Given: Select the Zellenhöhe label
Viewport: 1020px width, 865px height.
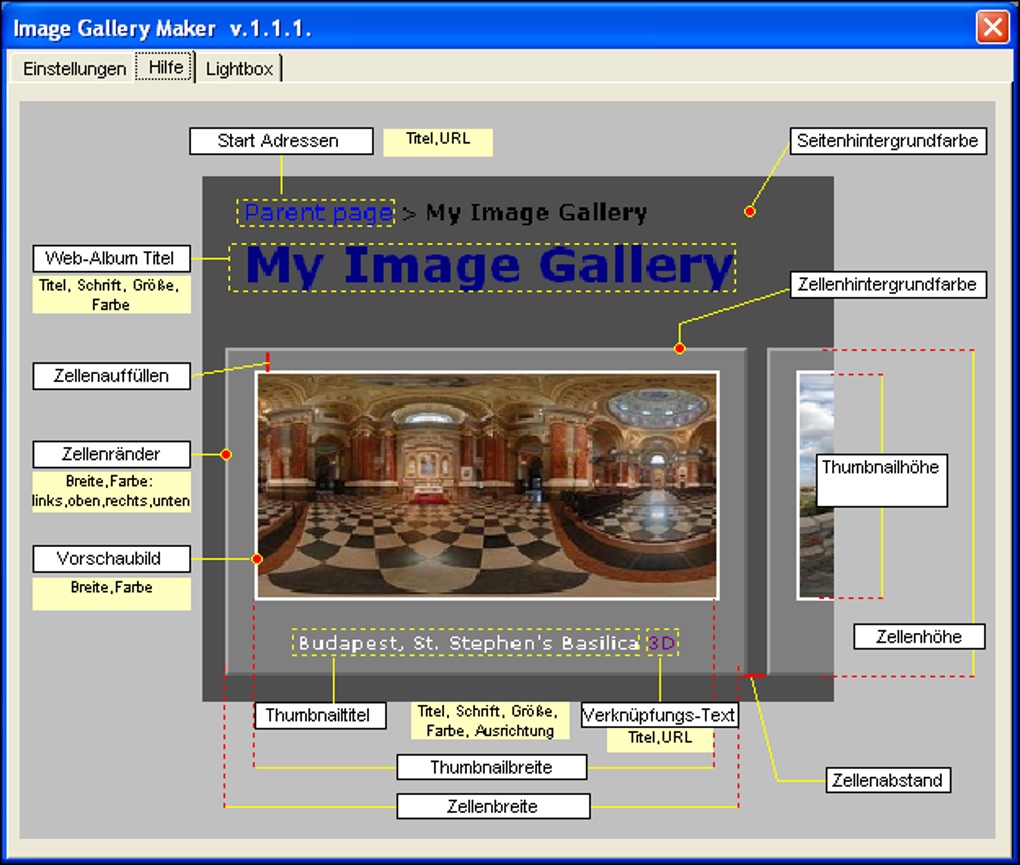Looking at the screenshot, I should [x=919, y=636].
